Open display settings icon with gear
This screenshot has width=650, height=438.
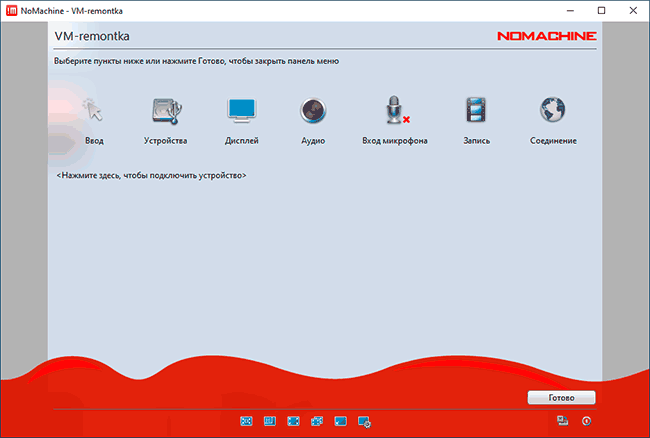[364, 422]
